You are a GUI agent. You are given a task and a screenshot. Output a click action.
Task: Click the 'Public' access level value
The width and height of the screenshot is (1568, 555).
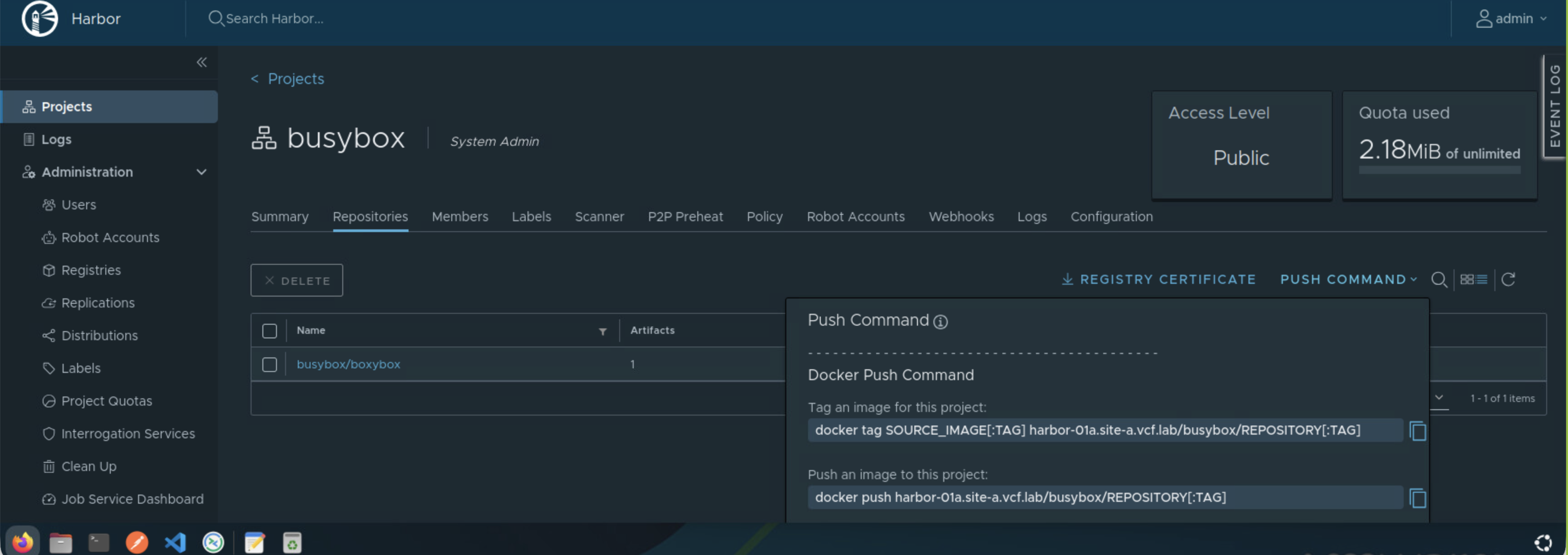[x=1241, y=158]
